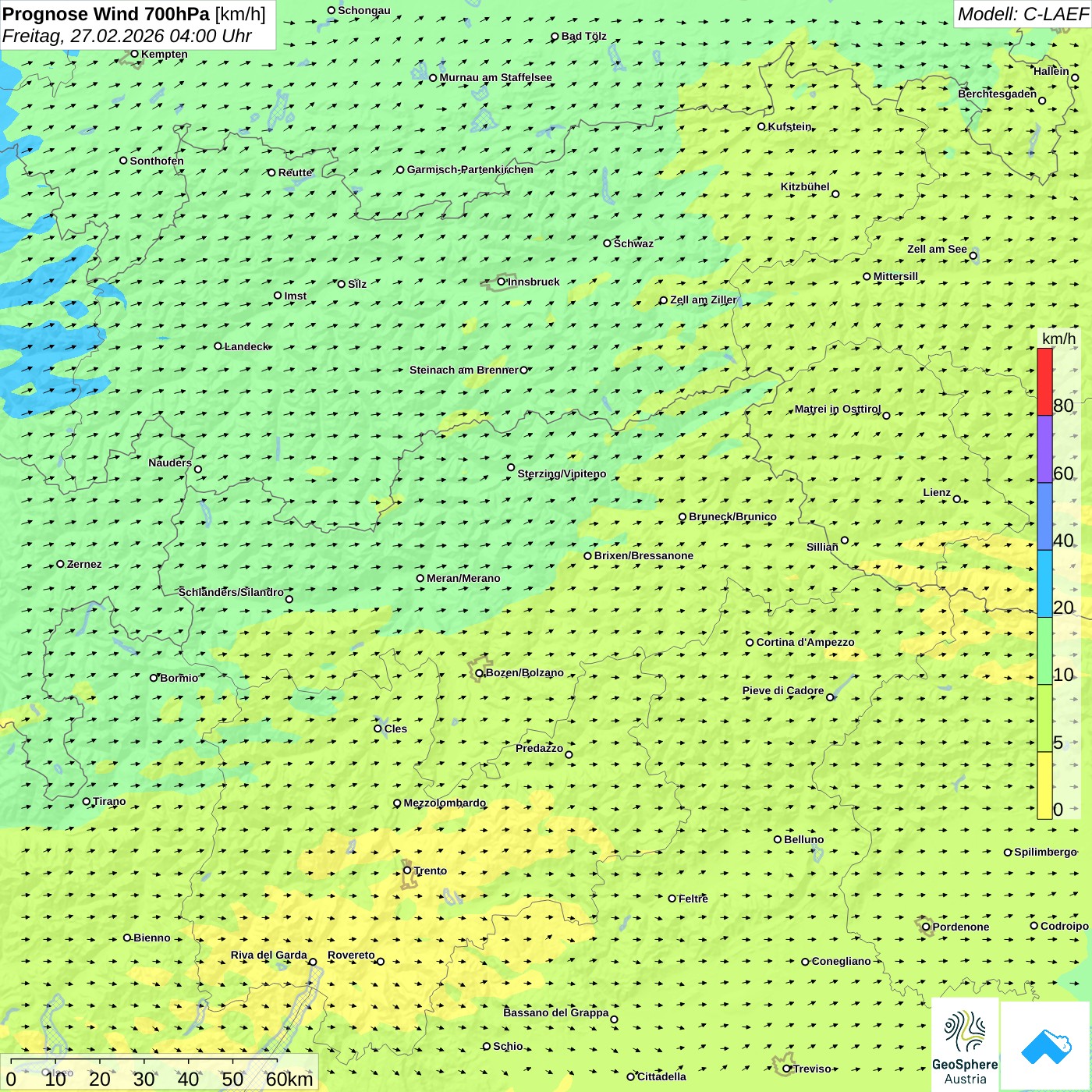The image size is (1092, 1092).
Task: Click the 'Sillian' map label
Action: [x=822, y=547]
